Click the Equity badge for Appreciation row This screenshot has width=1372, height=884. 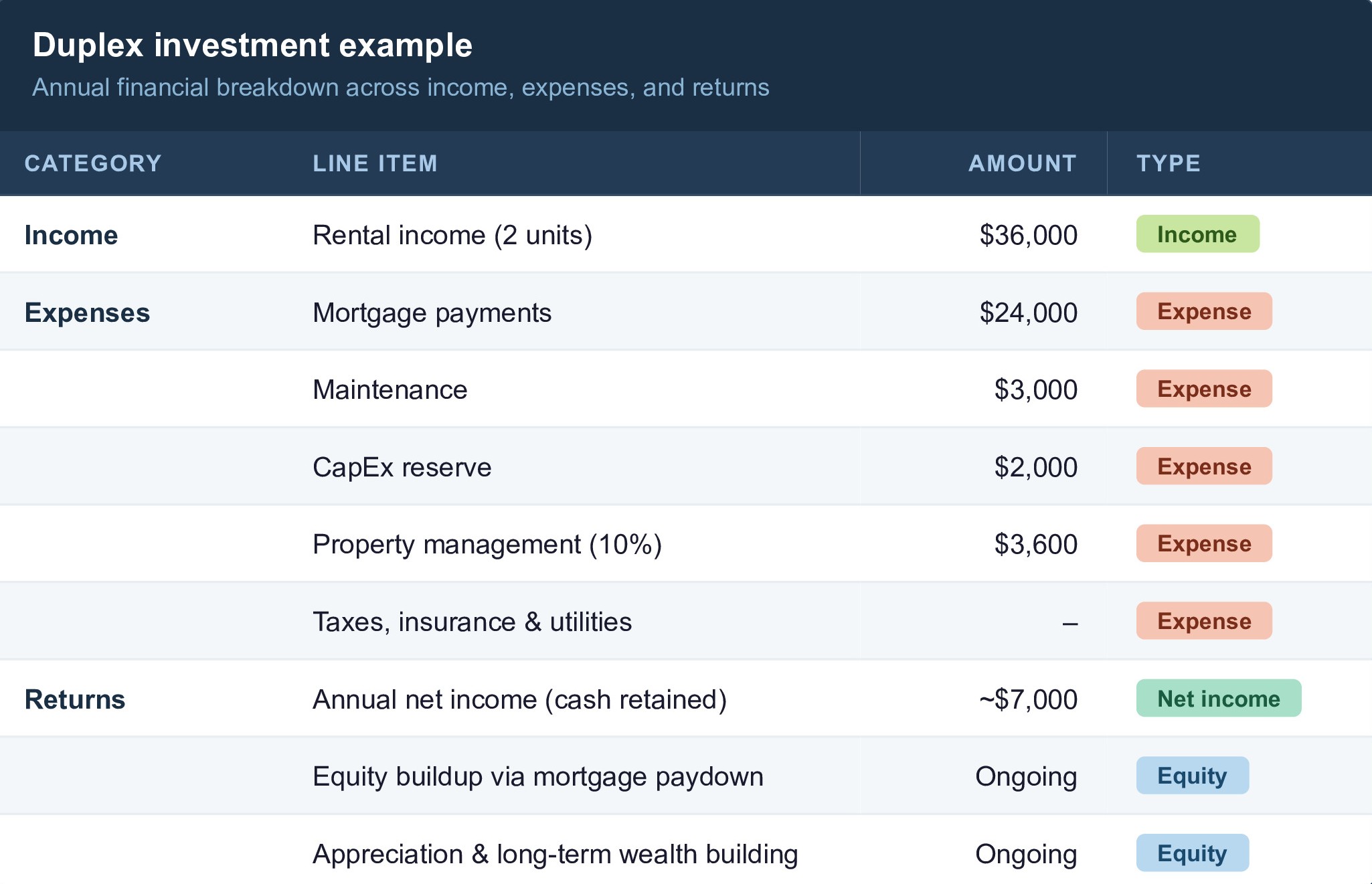(x=1192, y=853)
